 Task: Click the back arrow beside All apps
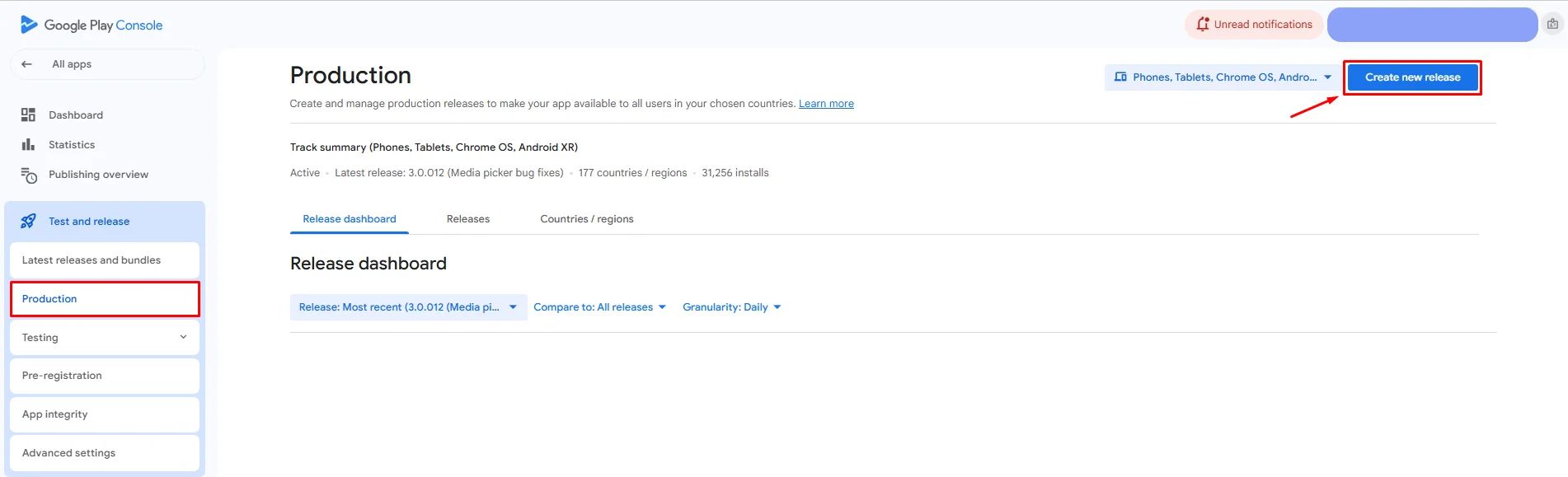(27, 64)
